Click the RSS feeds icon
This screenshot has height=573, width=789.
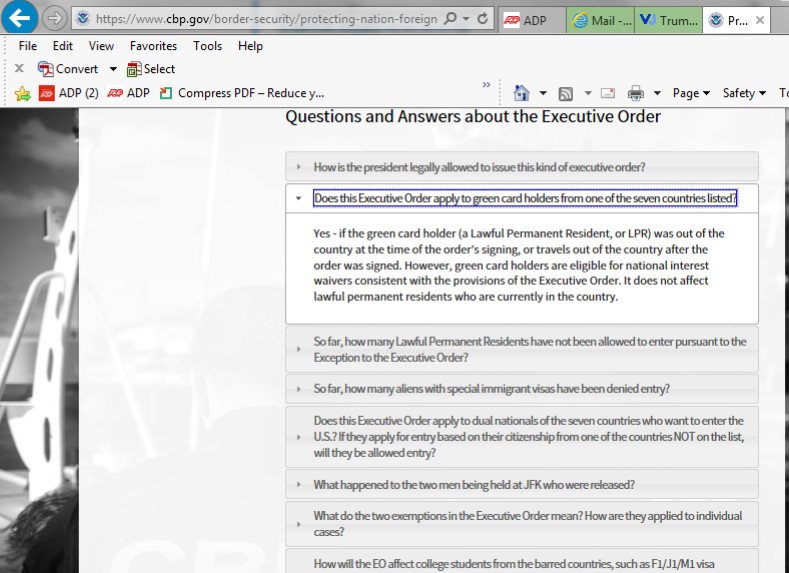[x=565, y=93]
